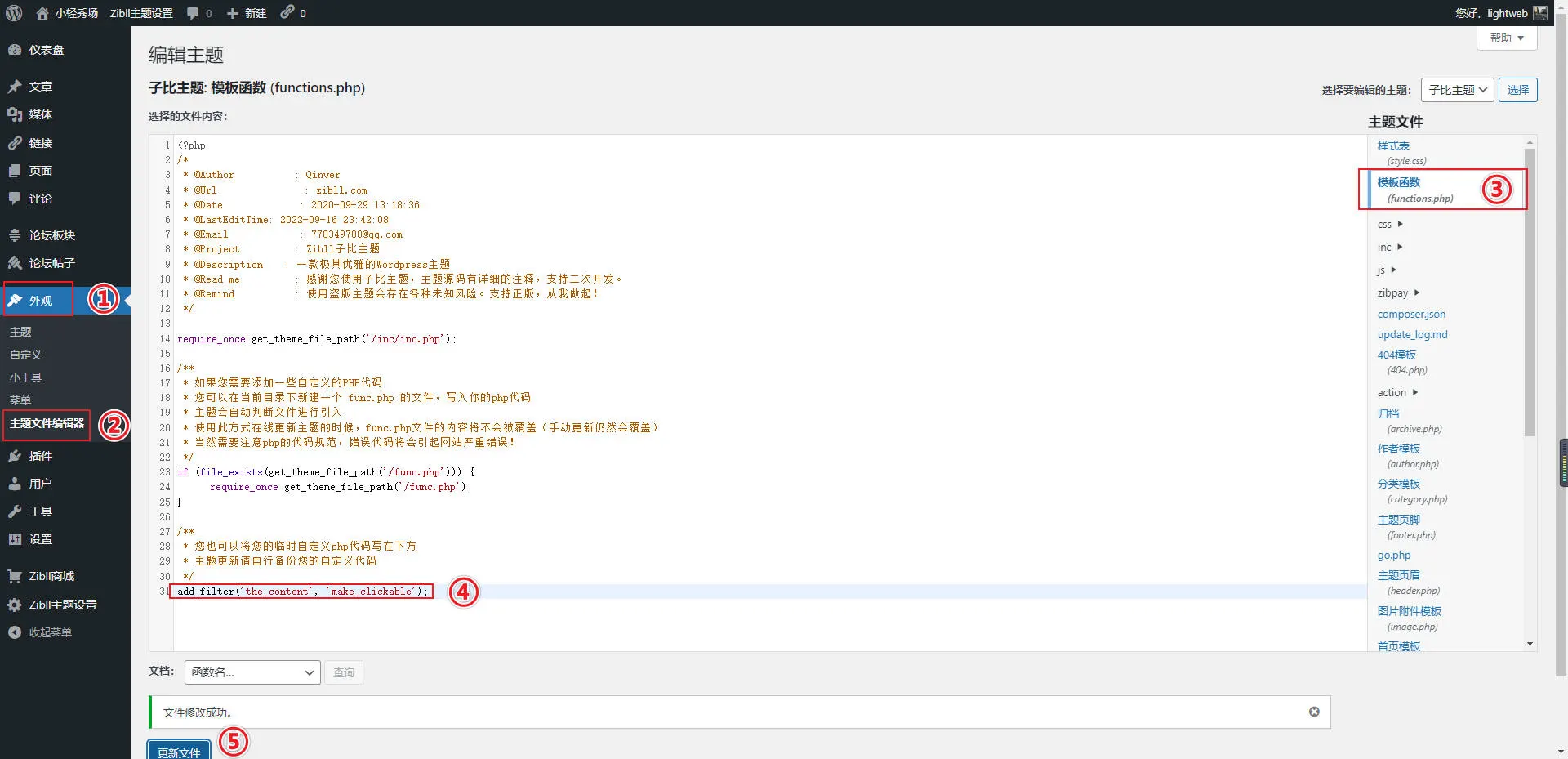Click the 仪表盘 dashboard icon
This screenshot has width=1568, height=759.
point(15,50)
